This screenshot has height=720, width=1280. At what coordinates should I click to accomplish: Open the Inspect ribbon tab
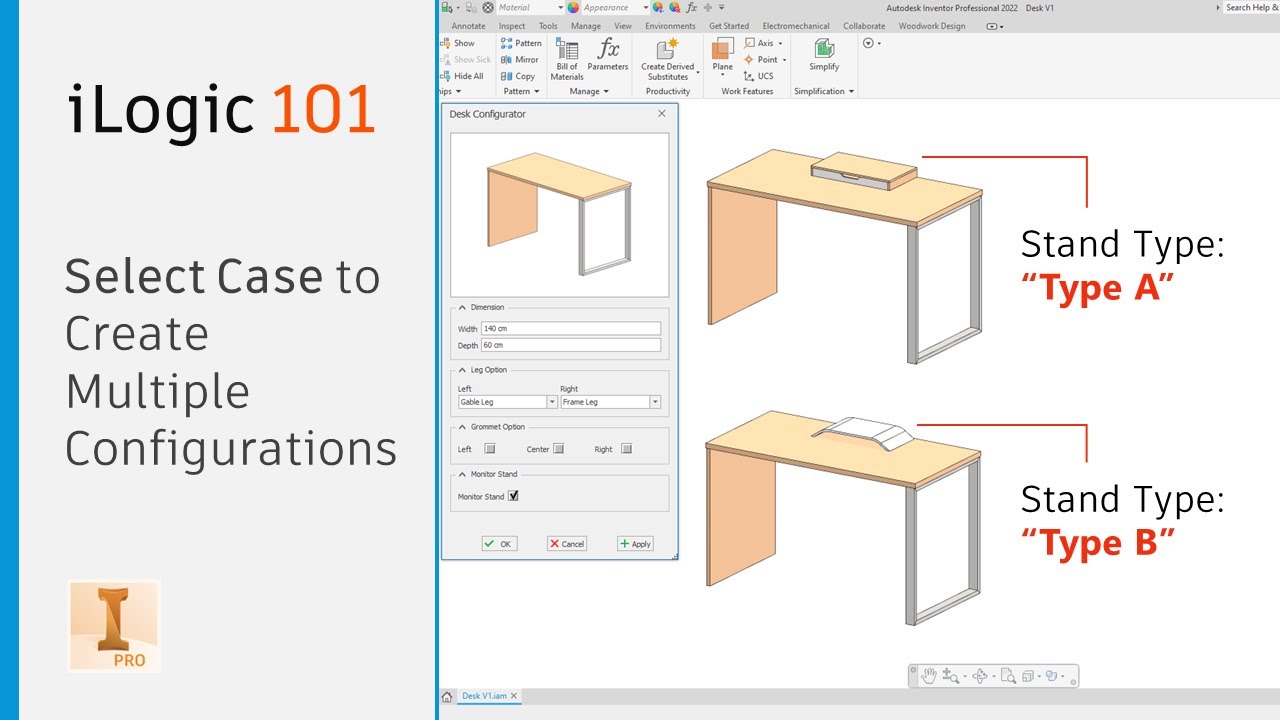coord(512,26)
